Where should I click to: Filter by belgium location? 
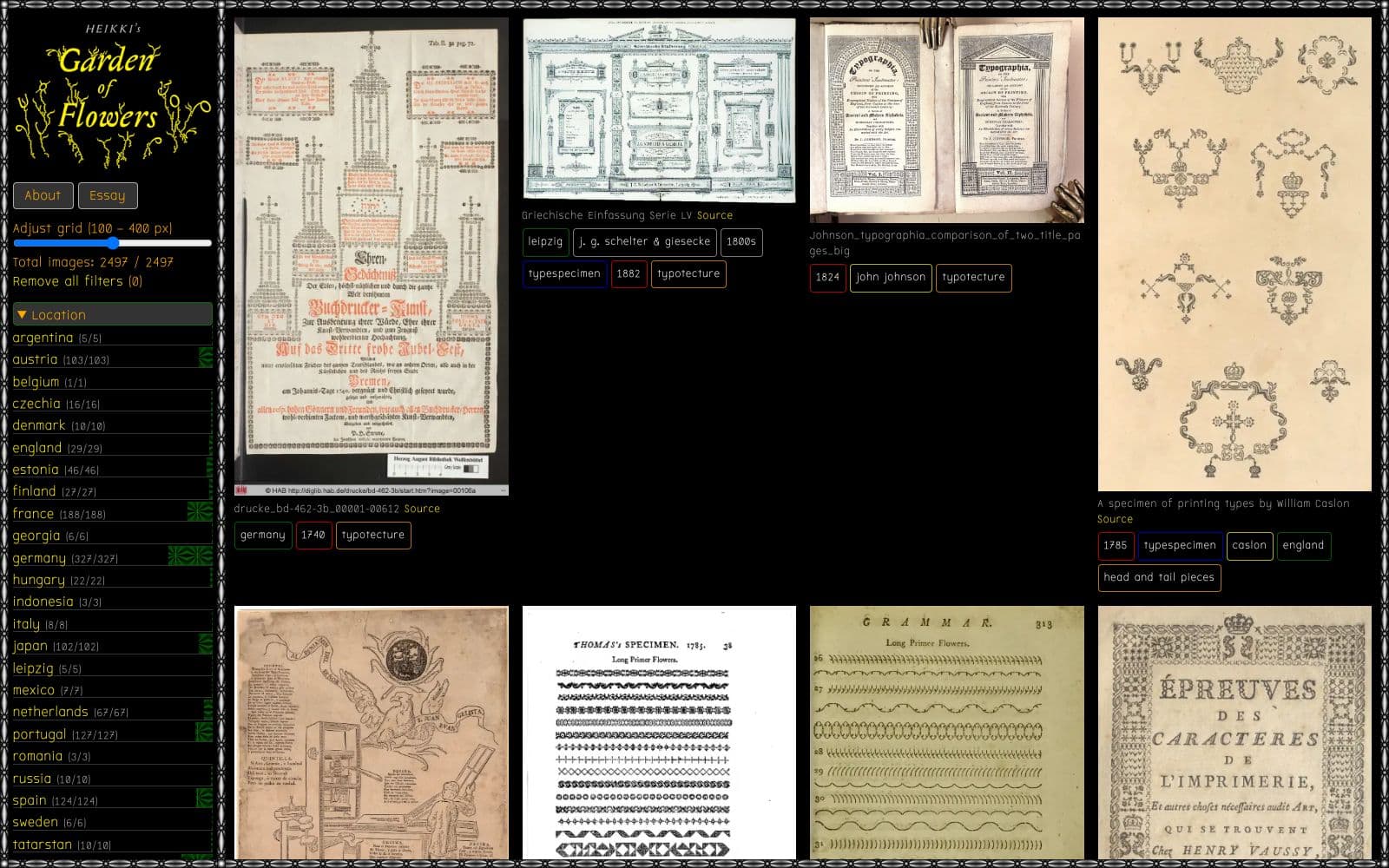[113, 382]
